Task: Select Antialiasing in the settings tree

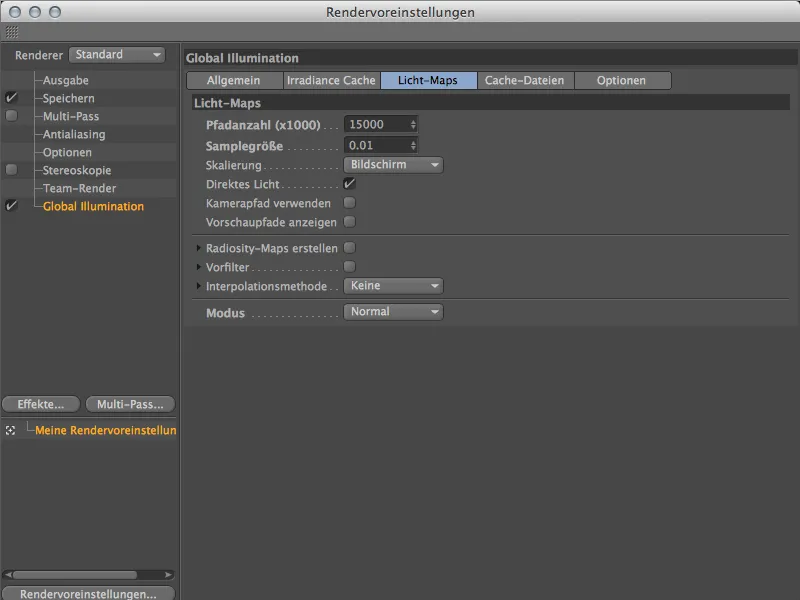Action: pos(74,134)
